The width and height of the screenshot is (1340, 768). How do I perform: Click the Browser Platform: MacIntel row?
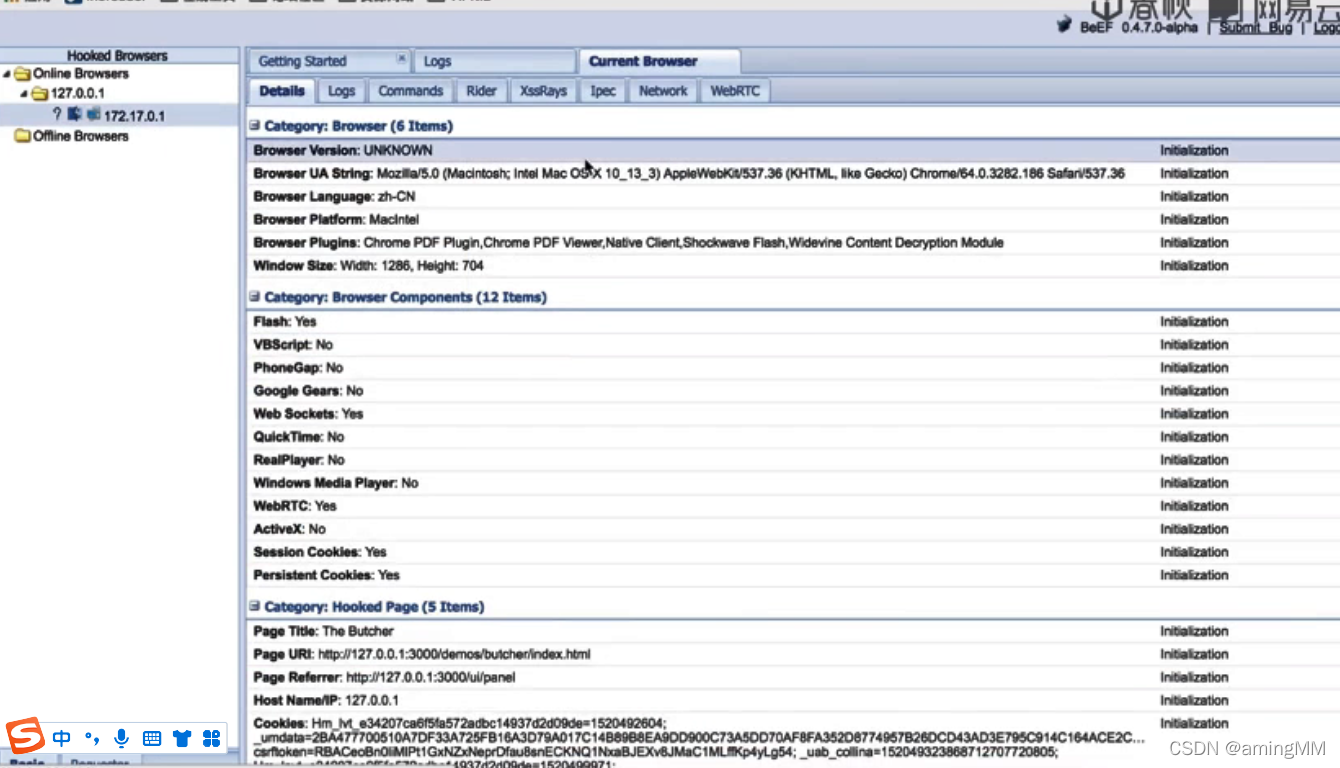point(793,220)
